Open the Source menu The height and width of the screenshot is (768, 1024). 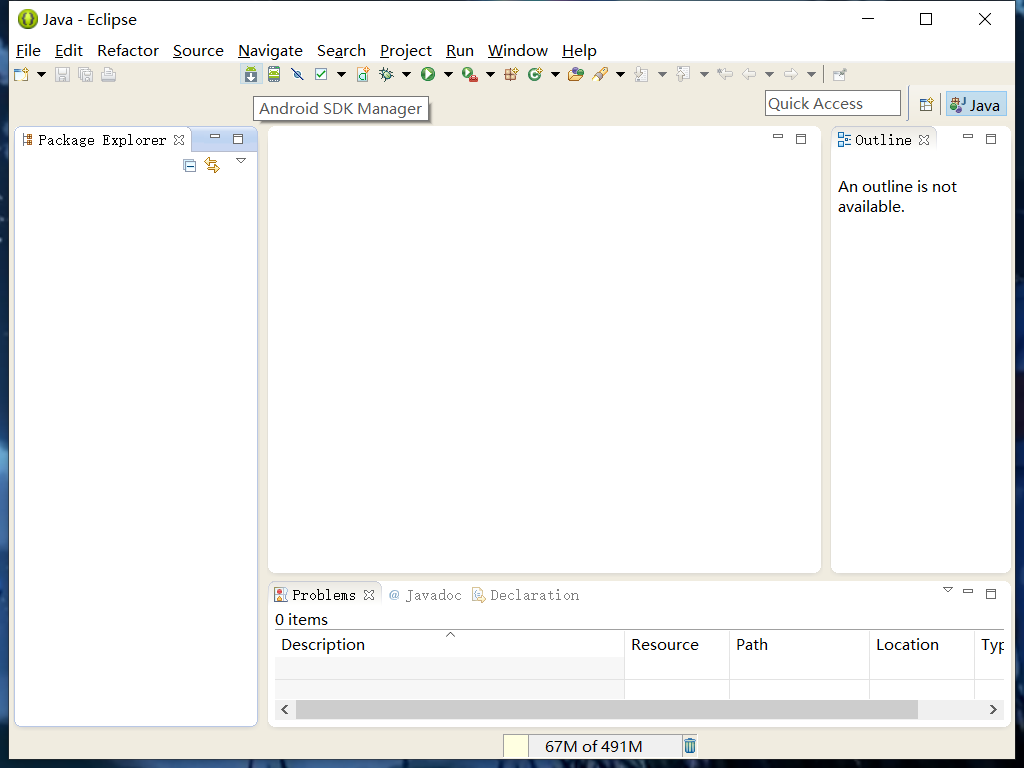click(199, 50)
